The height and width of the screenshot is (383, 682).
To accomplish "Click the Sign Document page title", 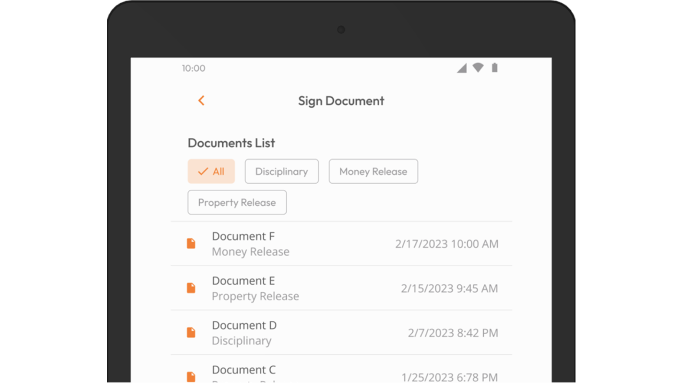I will [341, 101].
